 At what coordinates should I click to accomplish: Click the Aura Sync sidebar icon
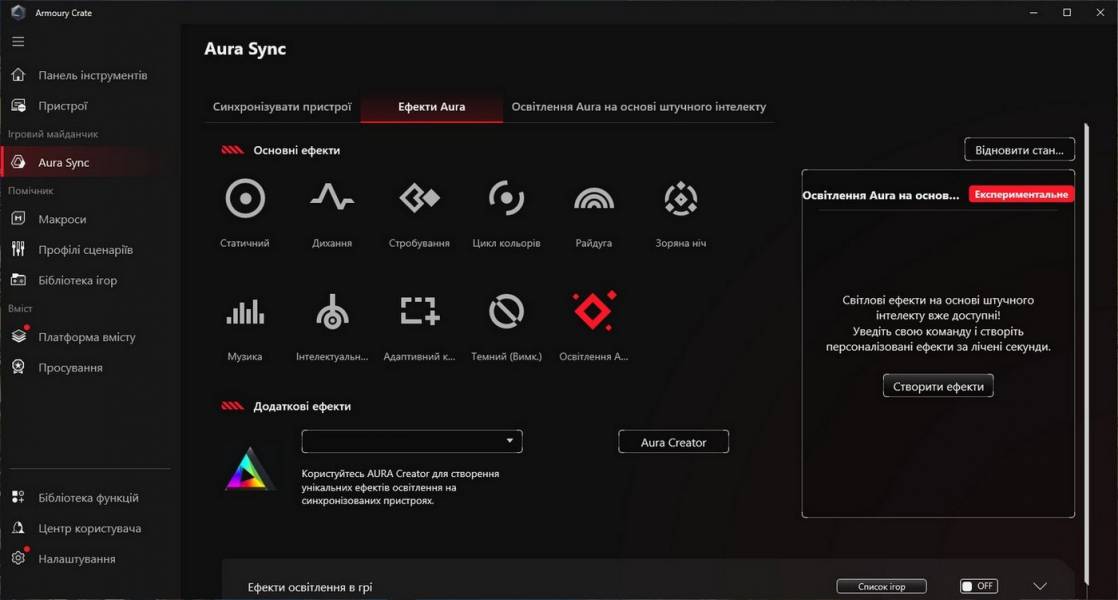tap(19, 162)
